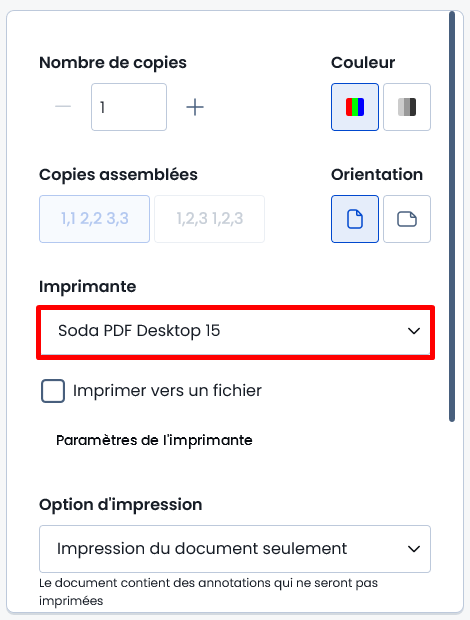Screen dimensions: 470x620
Task: Enable Imprimer vers un fichier checkbox
Action: pyautogui.click(x=53, y=391)
